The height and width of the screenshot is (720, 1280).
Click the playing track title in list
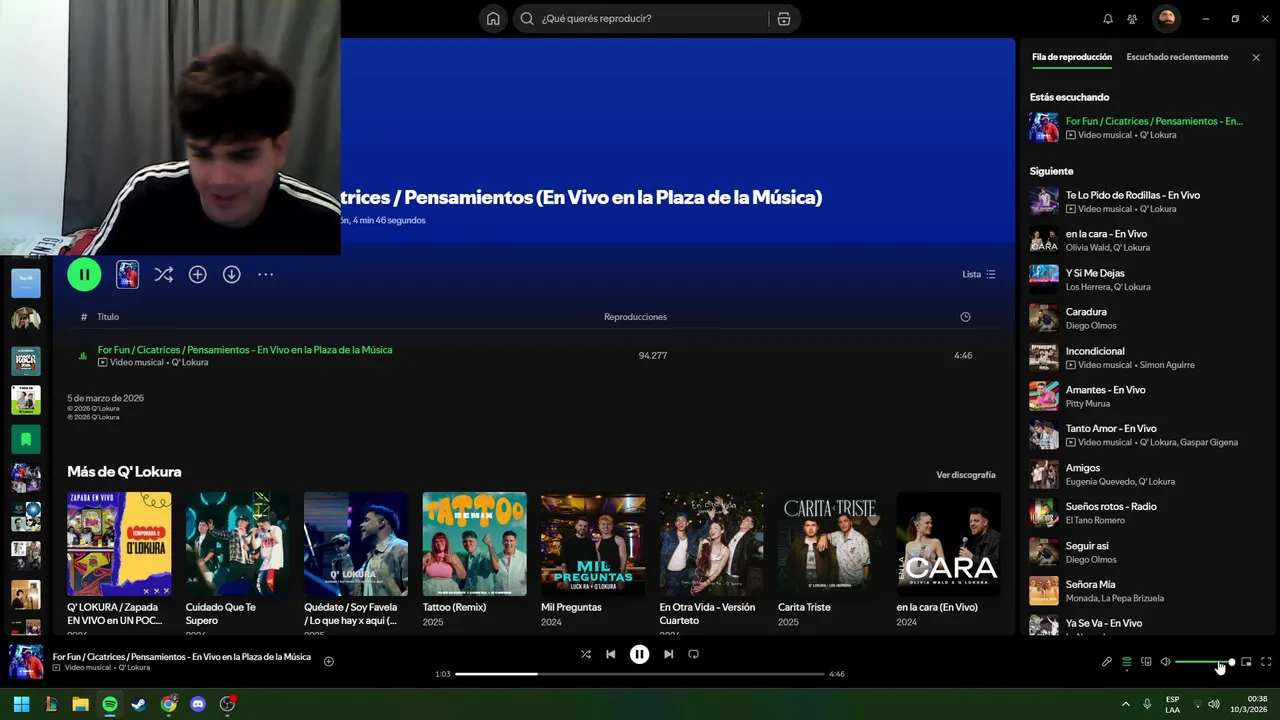click(x=245, y=350)
